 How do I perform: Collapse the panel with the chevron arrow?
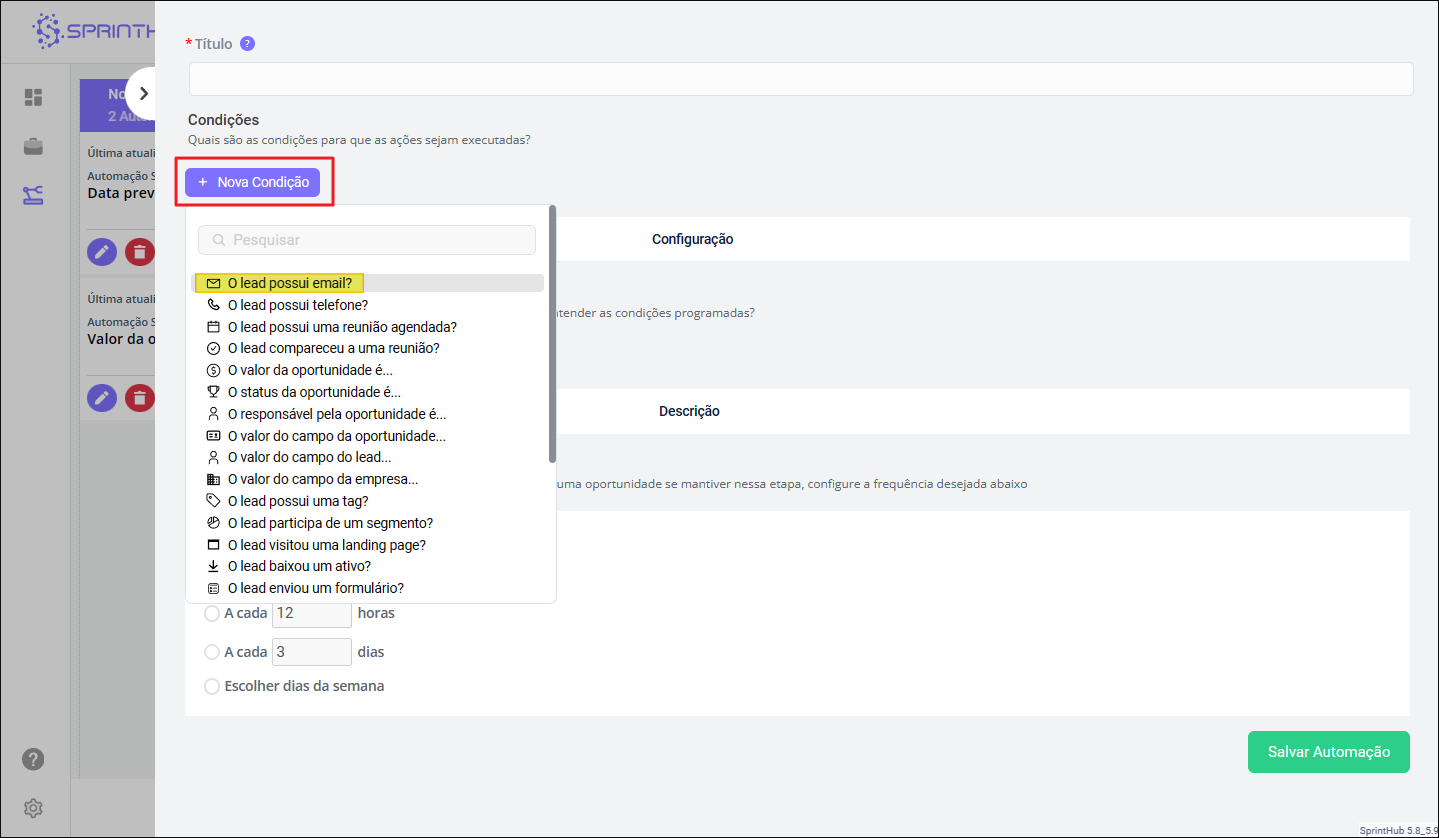[144, 93]
